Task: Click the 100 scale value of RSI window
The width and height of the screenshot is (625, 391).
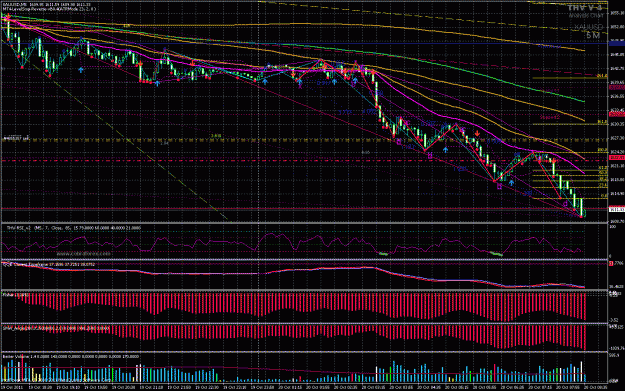Action: coord(613,226)
